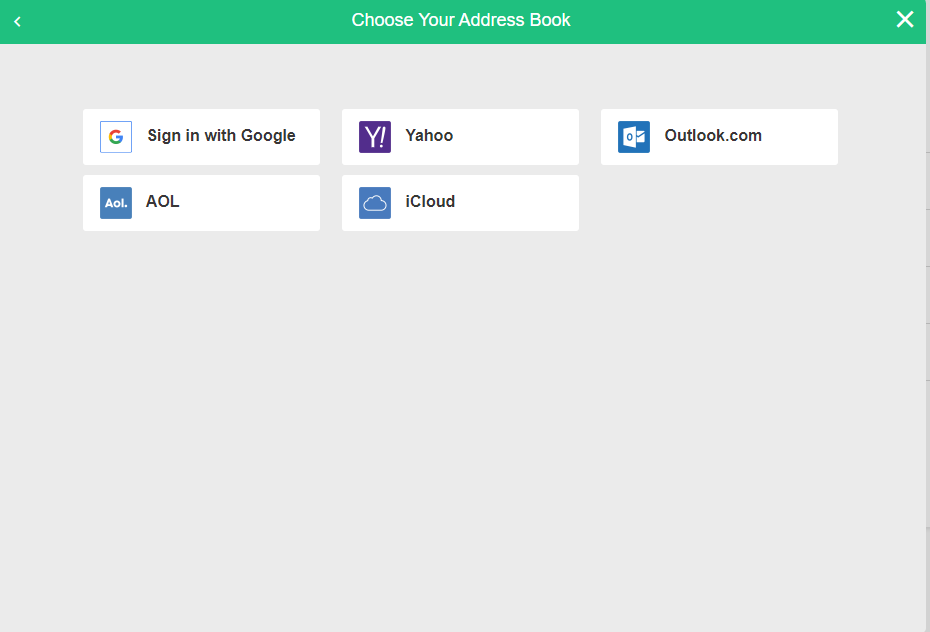Click the blue Outlook envelope icon

634,137
